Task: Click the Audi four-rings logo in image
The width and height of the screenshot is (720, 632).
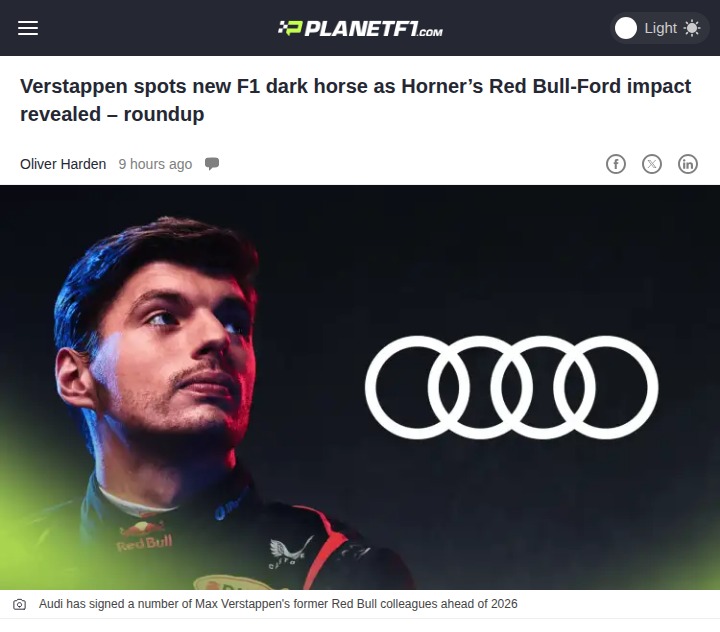Action: (x=511, y=387)
